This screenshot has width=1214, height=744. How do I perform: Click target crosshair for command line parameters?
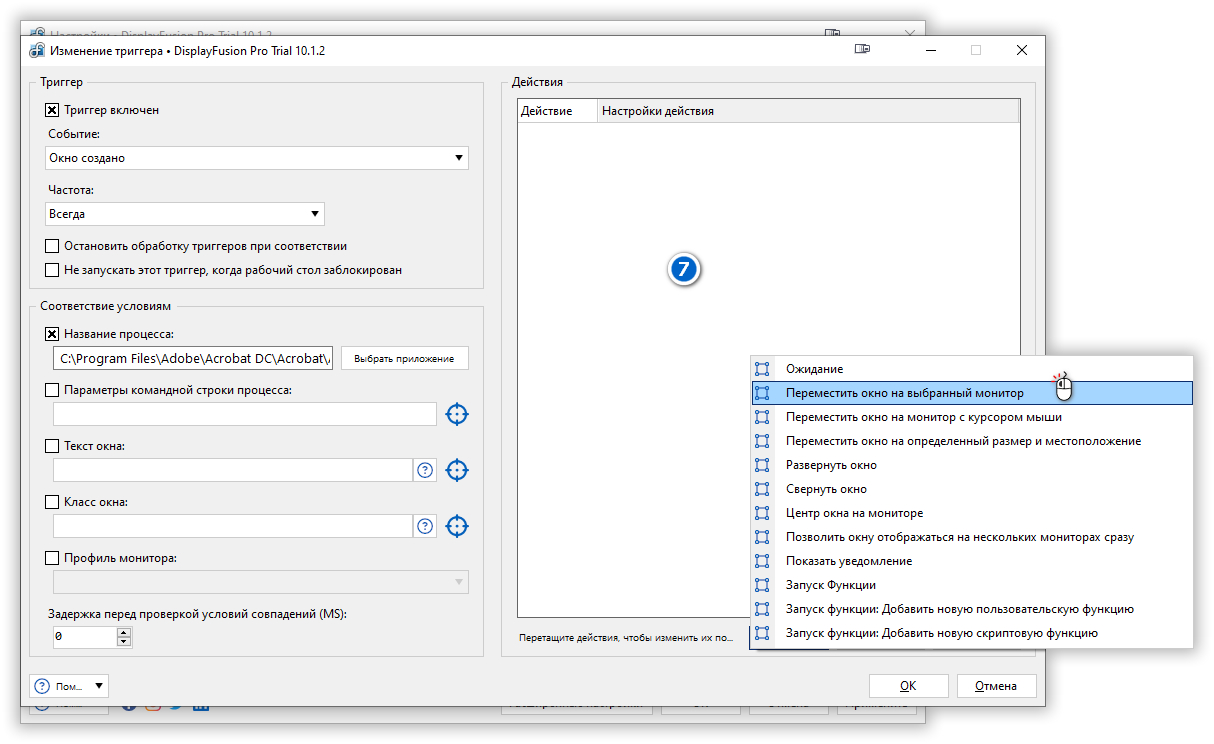click(x=457, y=414)
